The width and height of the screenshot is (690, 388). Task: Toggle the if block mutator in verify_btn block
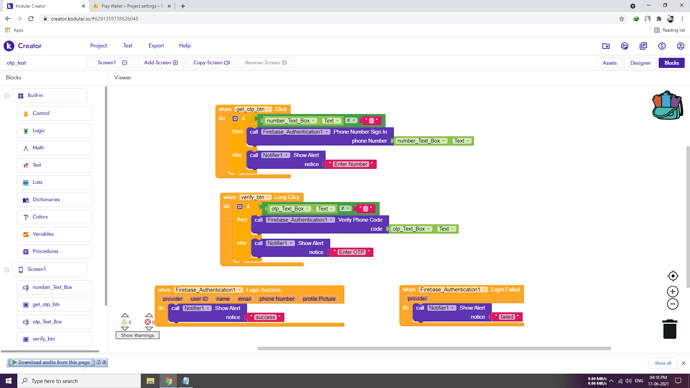tap(240, 206)
